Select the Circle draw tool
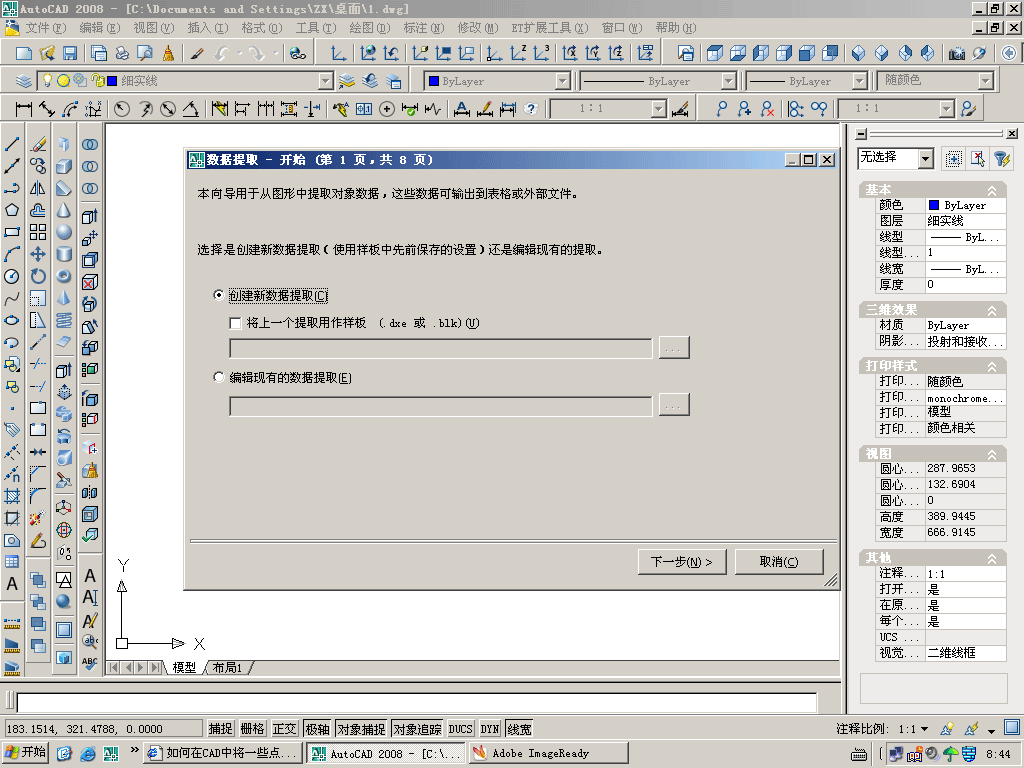Image resolution: width=1024 pixels, height=768 pixels. point(12,277)
